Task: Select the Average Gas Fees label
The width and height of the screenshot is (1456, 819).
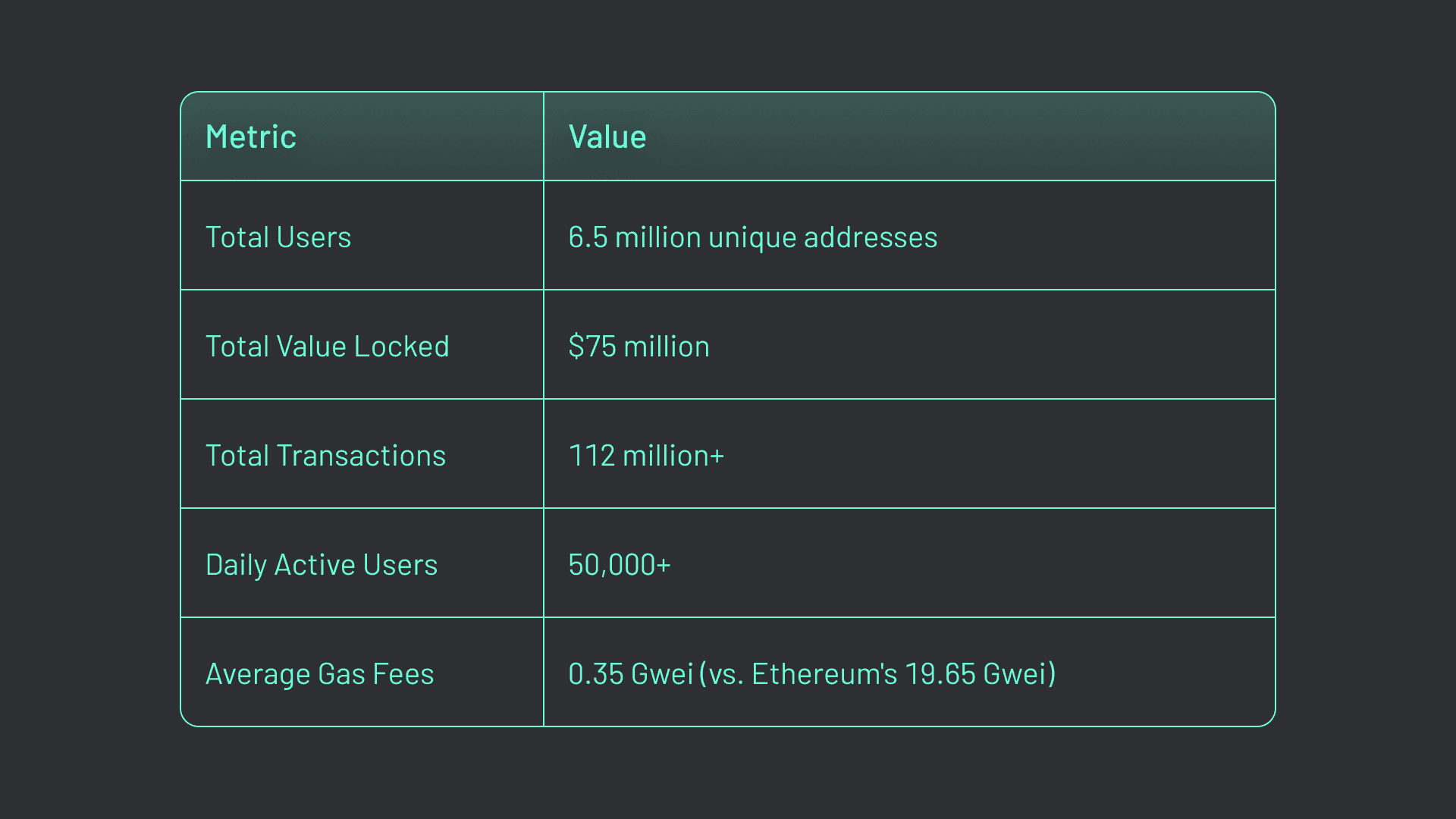Action: pos(319,673)
